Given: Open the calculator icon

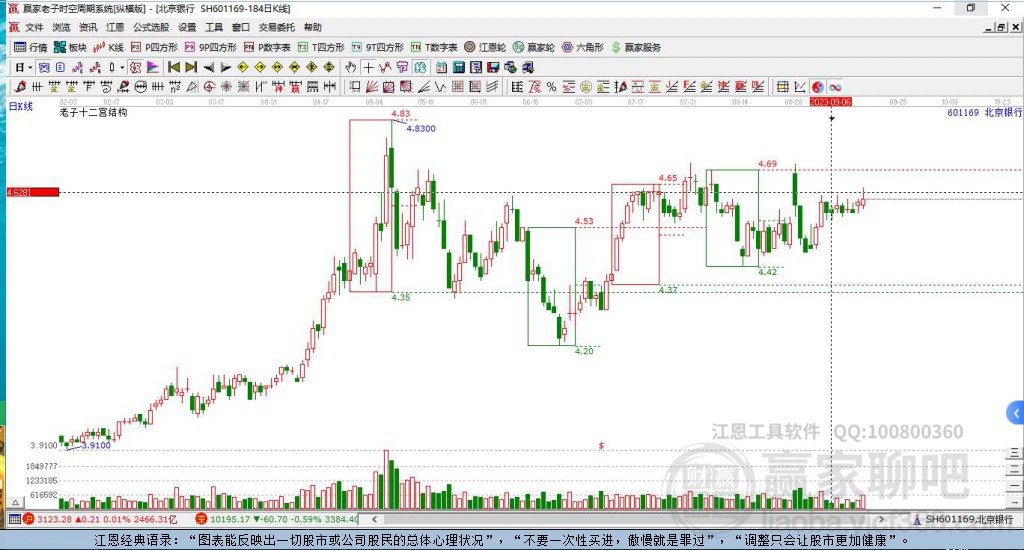Looking at the screenshot, I should (x=458, y=67).
